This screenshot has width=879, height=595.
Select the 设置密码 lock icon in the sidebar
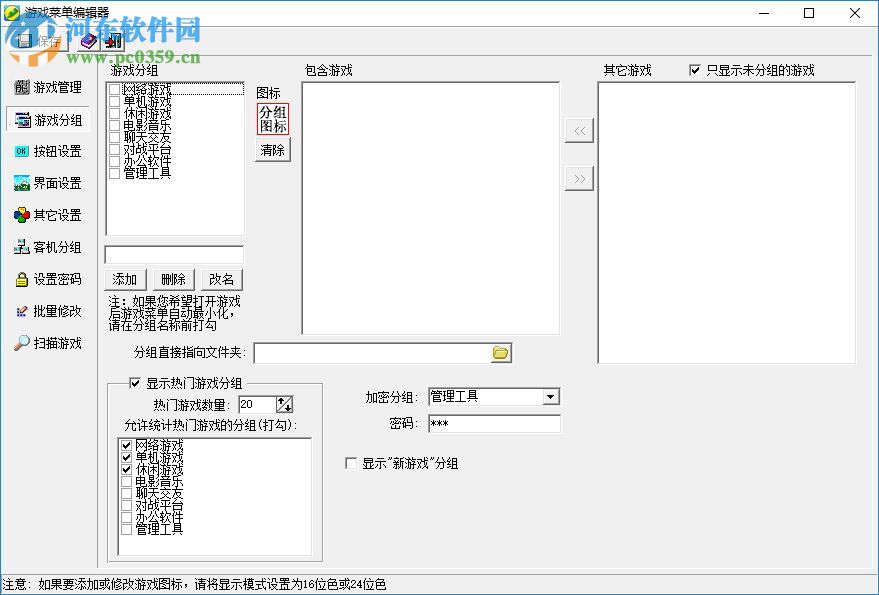[x=22, y=279]
